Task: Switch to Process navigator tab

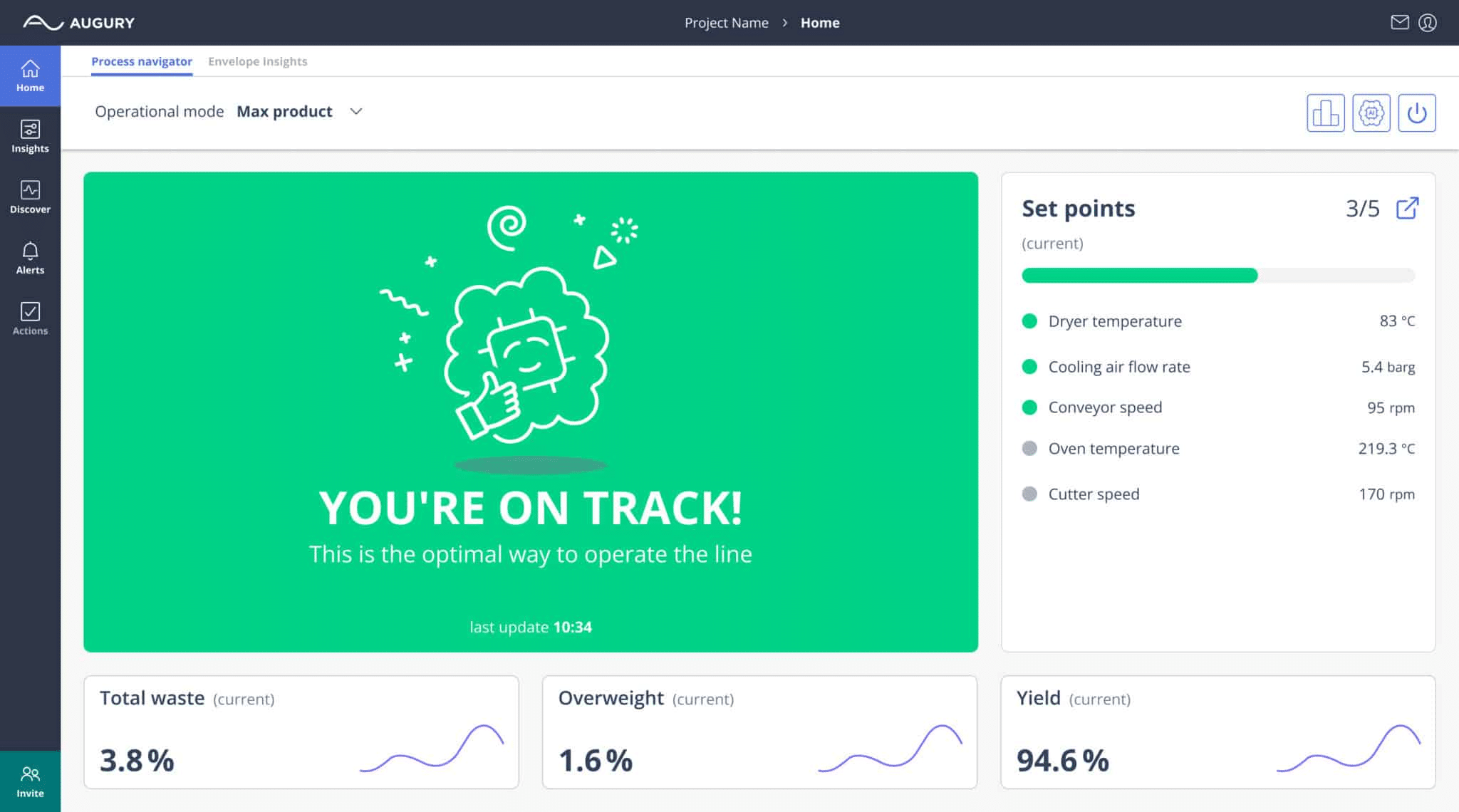Action: point(142,61)
